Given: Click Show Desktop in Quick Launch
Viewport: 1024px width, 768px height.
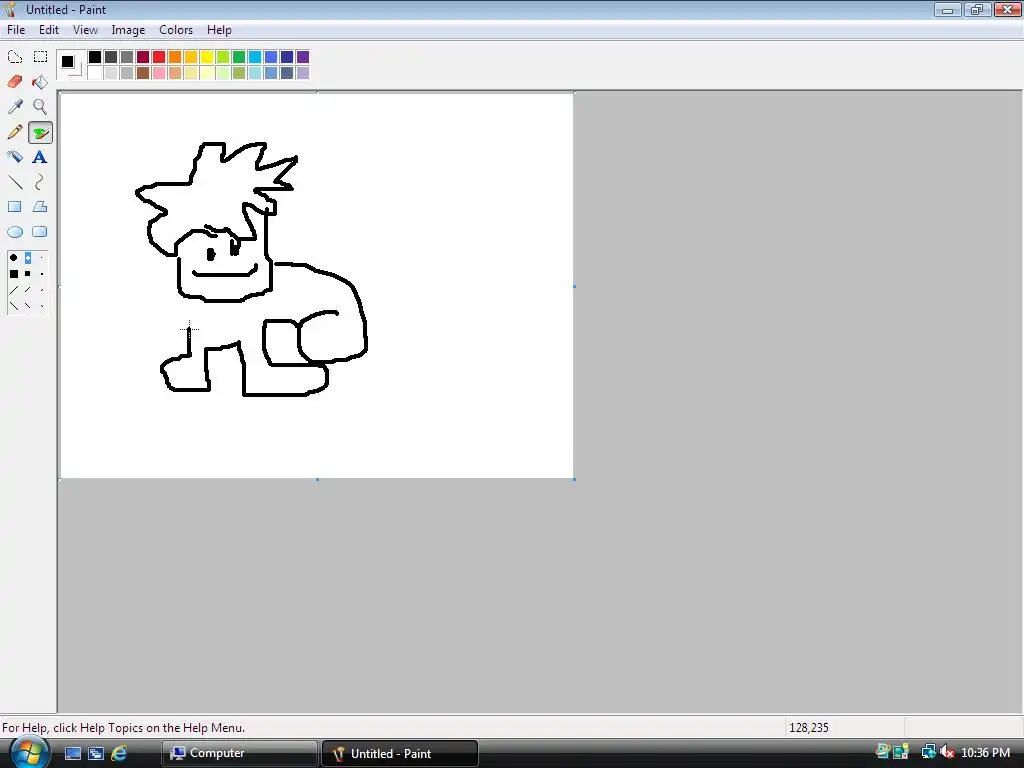Looking at the screenshot, I should coord(73,753).
